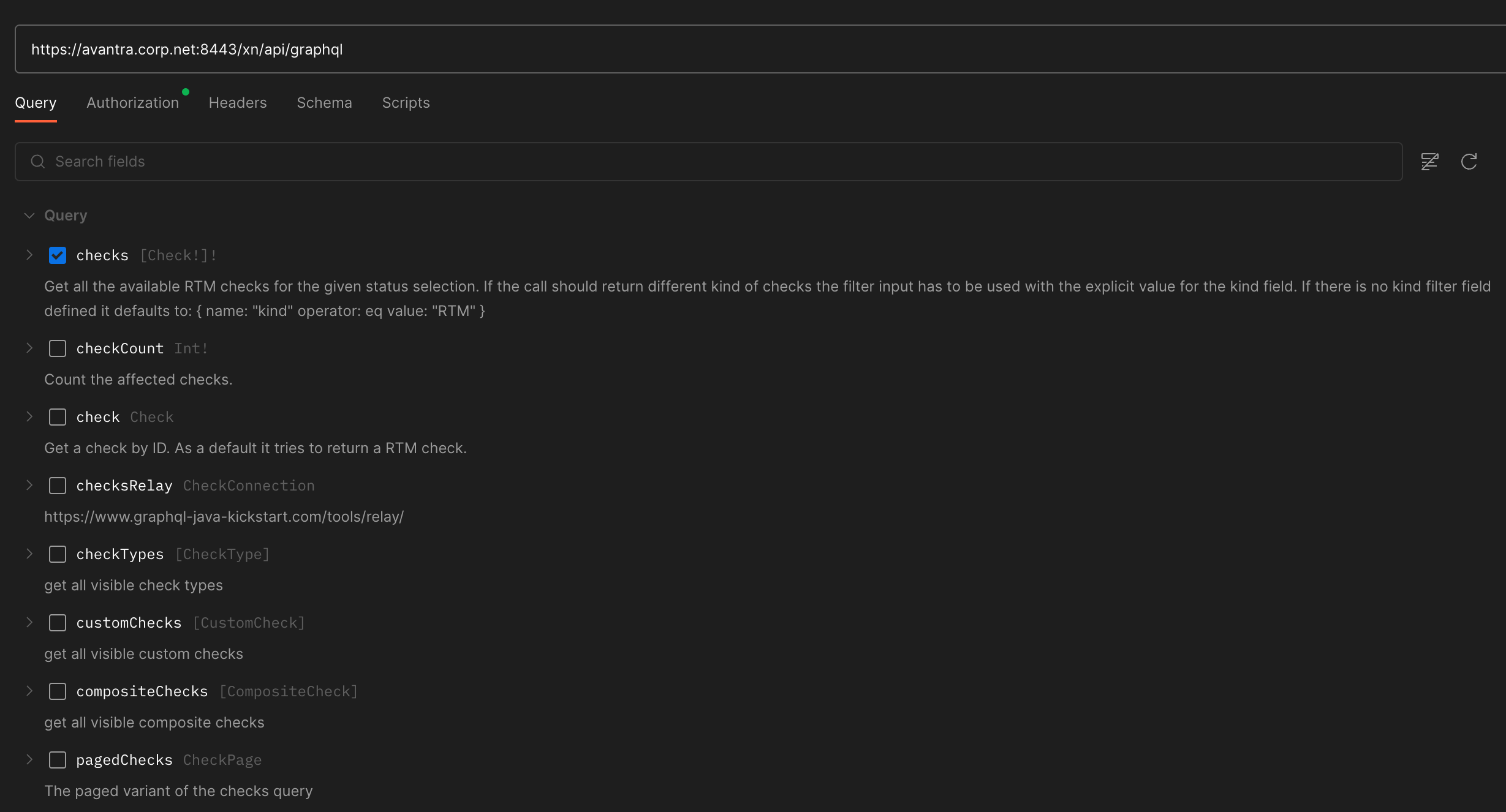Focus the Search fields input
This screenshot has width=1506, height=812.
click(709, 162)
